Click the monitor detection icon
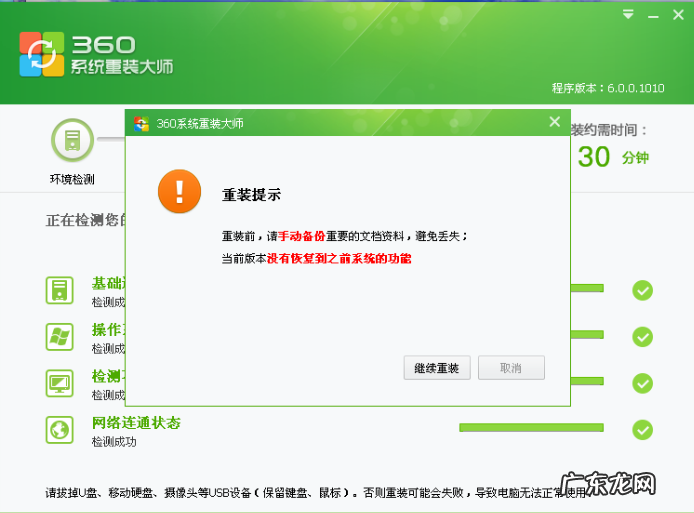The width and height of the screenshot is (694, 513). (60, 383)
